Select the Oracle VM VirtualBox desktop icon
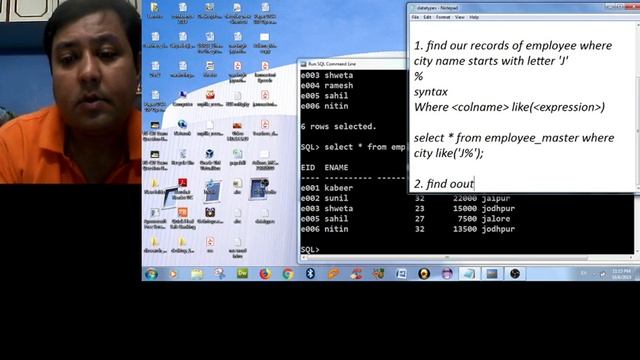Viewport: 640px width, 360px height. [210, 159]
